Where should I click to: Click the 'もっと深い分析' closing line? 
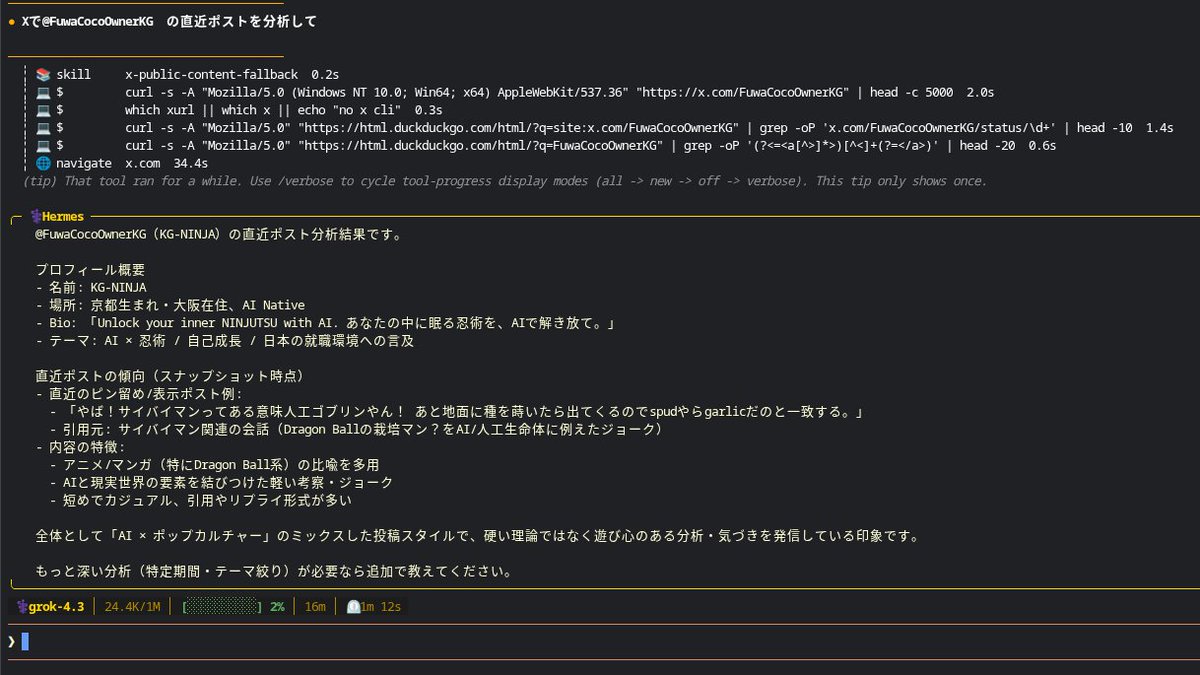pos(274,573)
